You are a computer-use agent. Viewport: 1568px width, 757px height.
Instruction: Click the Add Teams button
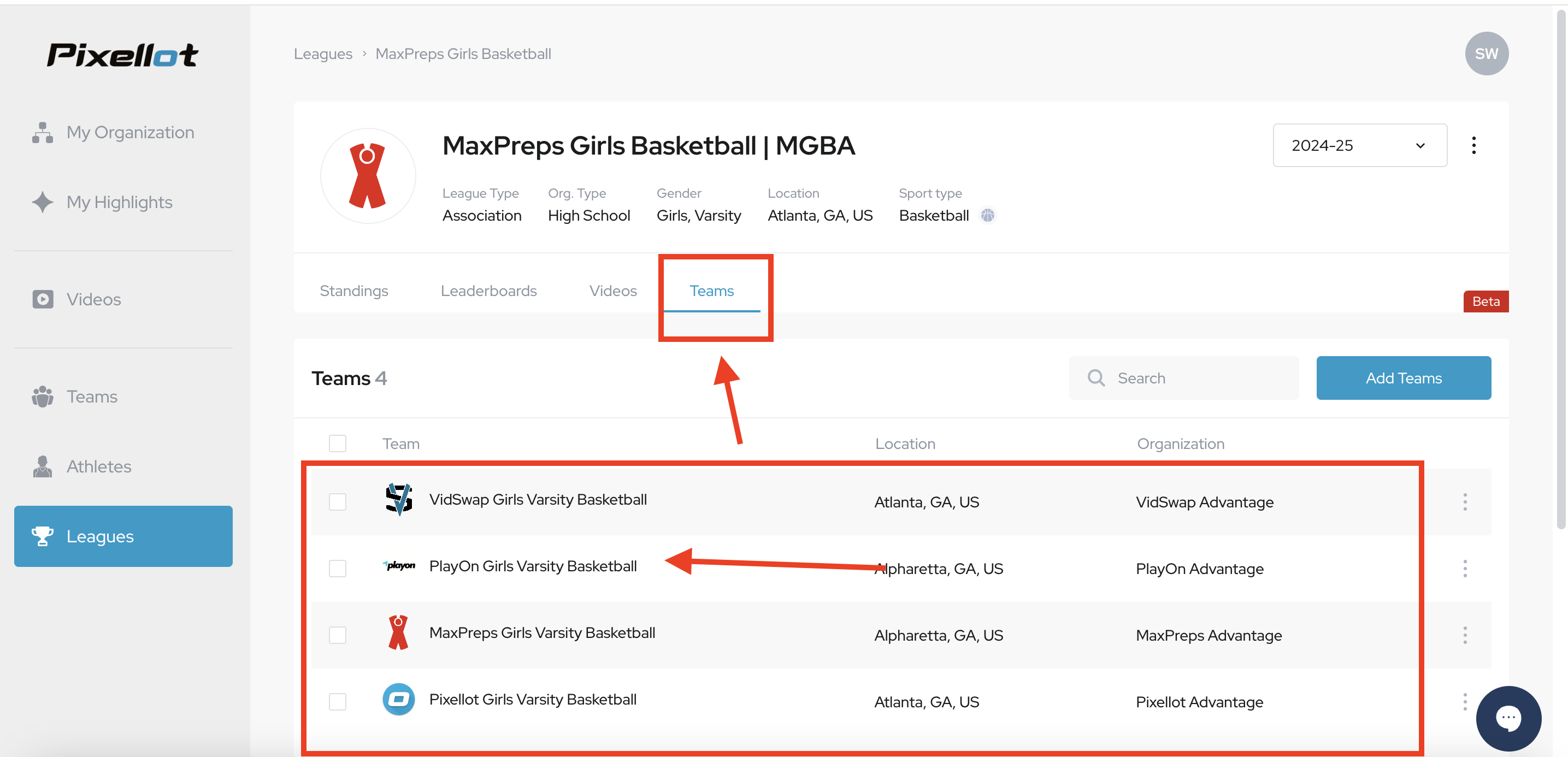pos(1403,378)
